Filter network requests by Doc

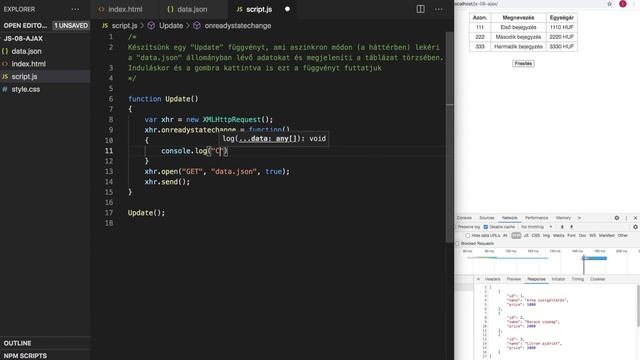click(x=582, y=236)
